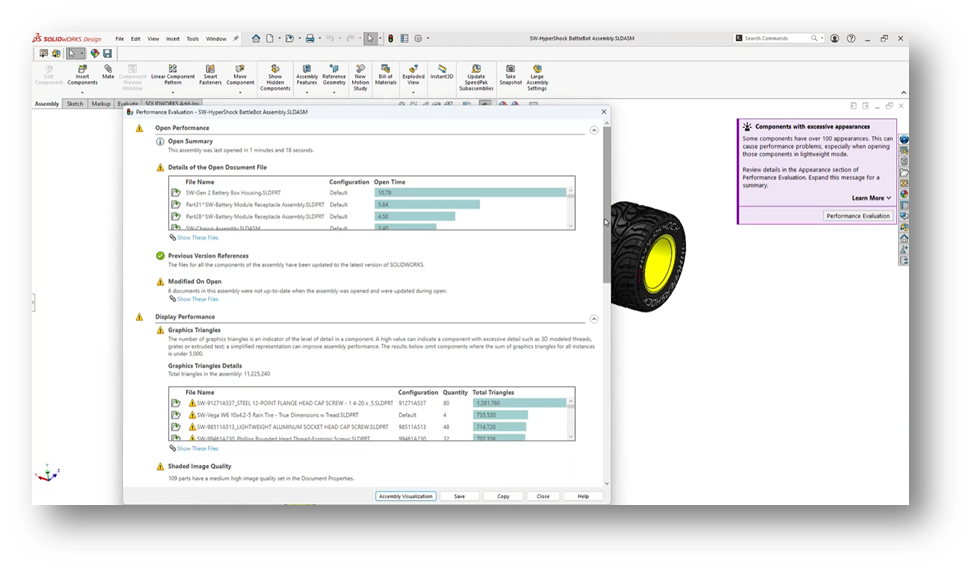Image resolution: width=974 pixels, height=570 pixels.
Task: Click Show Hidden Components tool
Action: click(x=275, y=78)
